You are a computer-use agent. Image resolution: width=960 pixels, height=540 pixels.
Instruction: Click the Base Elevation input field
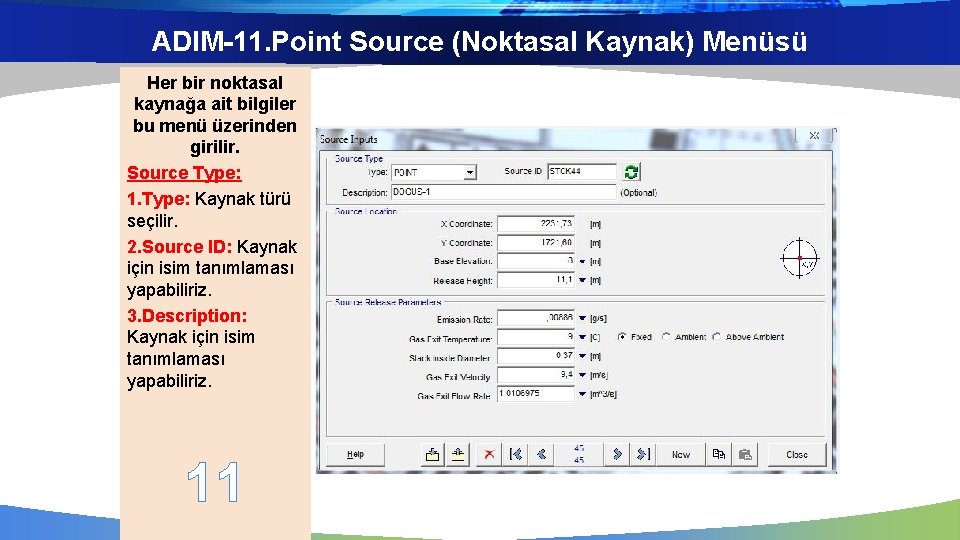pos(536,261)
